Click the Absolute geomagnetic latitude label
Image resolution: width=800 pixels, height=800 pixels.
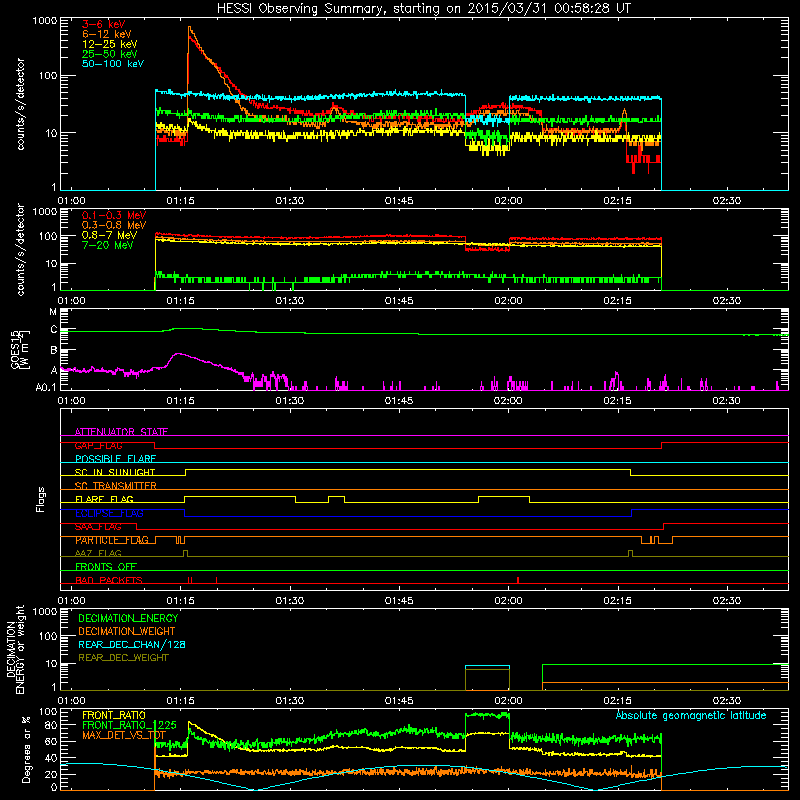pyautogui.click(x=691, y=715)
